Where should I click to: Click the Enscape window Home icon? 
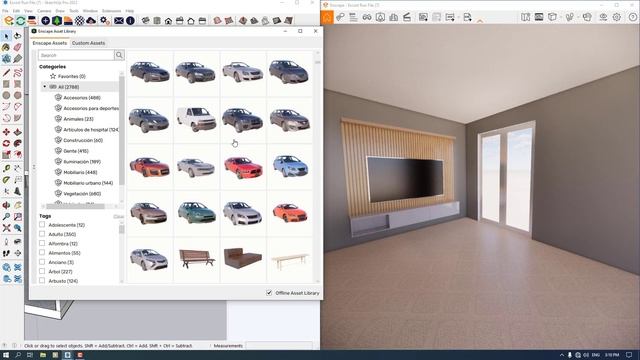coord(327,17)
